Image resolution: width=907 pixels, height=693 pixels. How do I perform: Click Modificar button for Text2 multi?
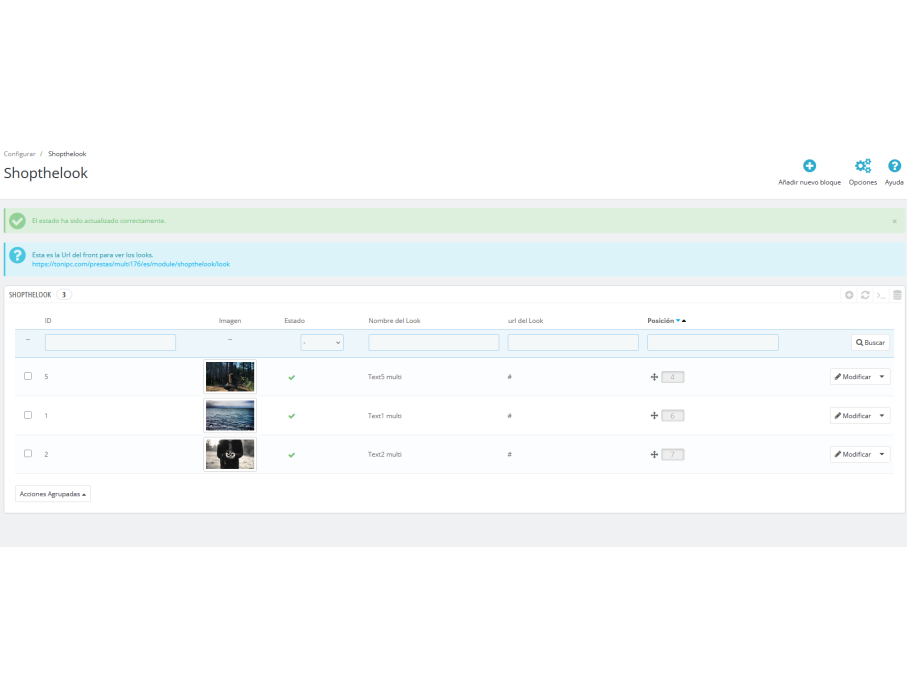[x=853, y=454]
